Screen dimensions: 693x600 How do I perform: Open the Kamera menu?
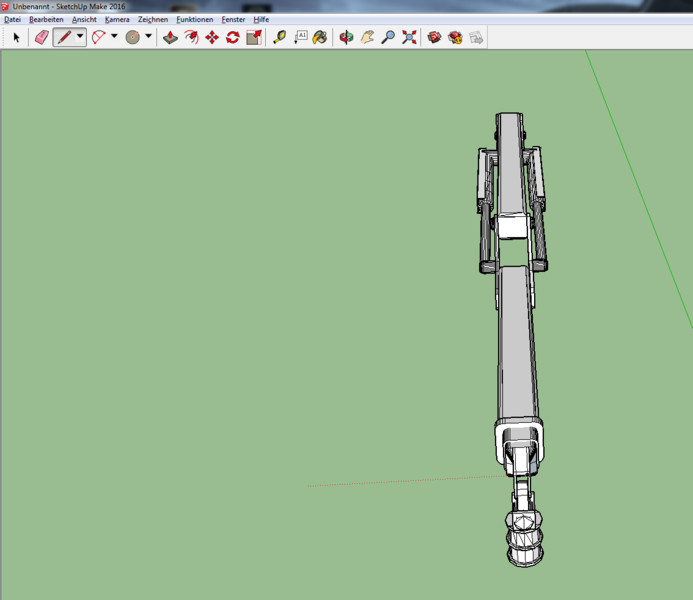point(117,19)
